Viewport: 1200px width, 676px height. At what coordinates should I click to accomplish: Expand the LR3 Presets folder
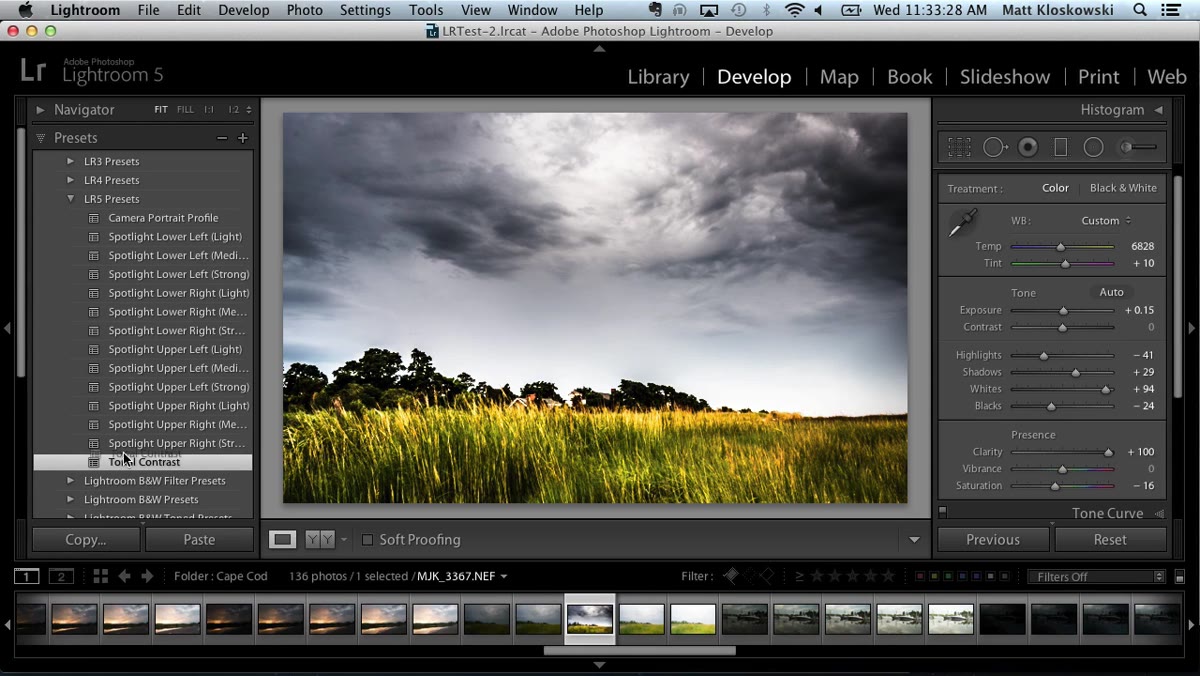(70, 161)
